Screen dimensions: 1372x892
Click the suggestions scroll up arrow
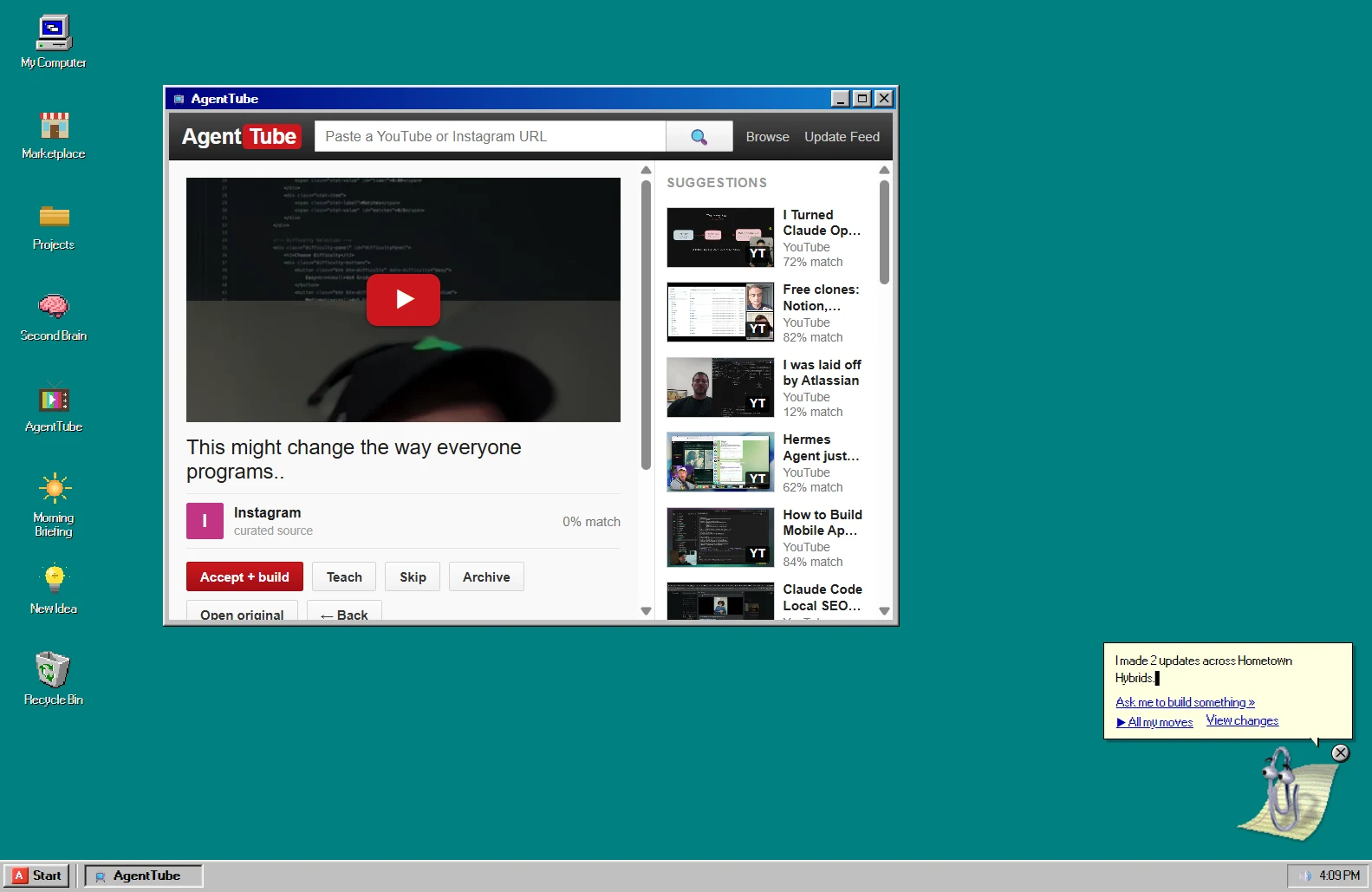884,170
